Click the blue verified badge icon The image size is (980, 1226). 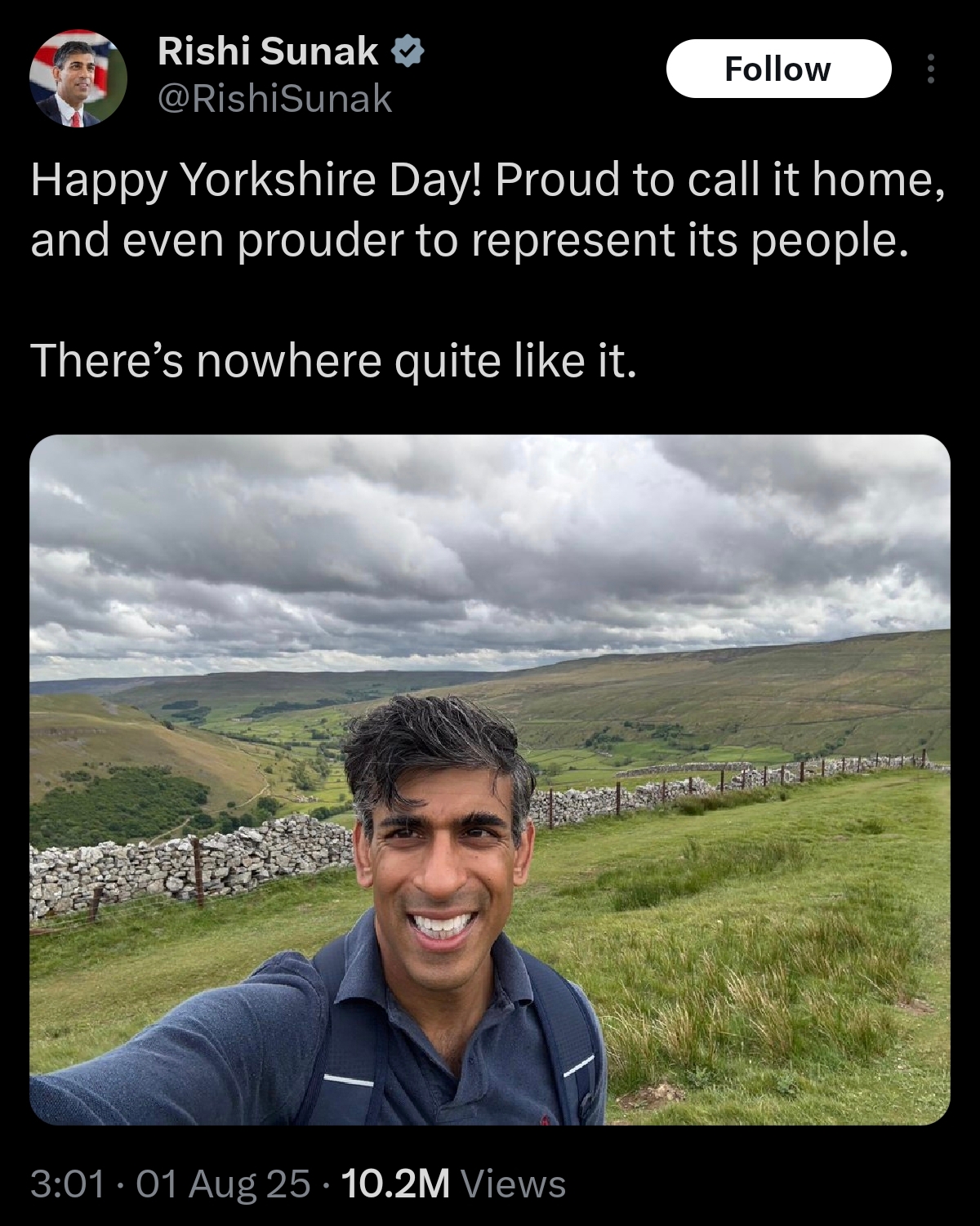[408, 51]
